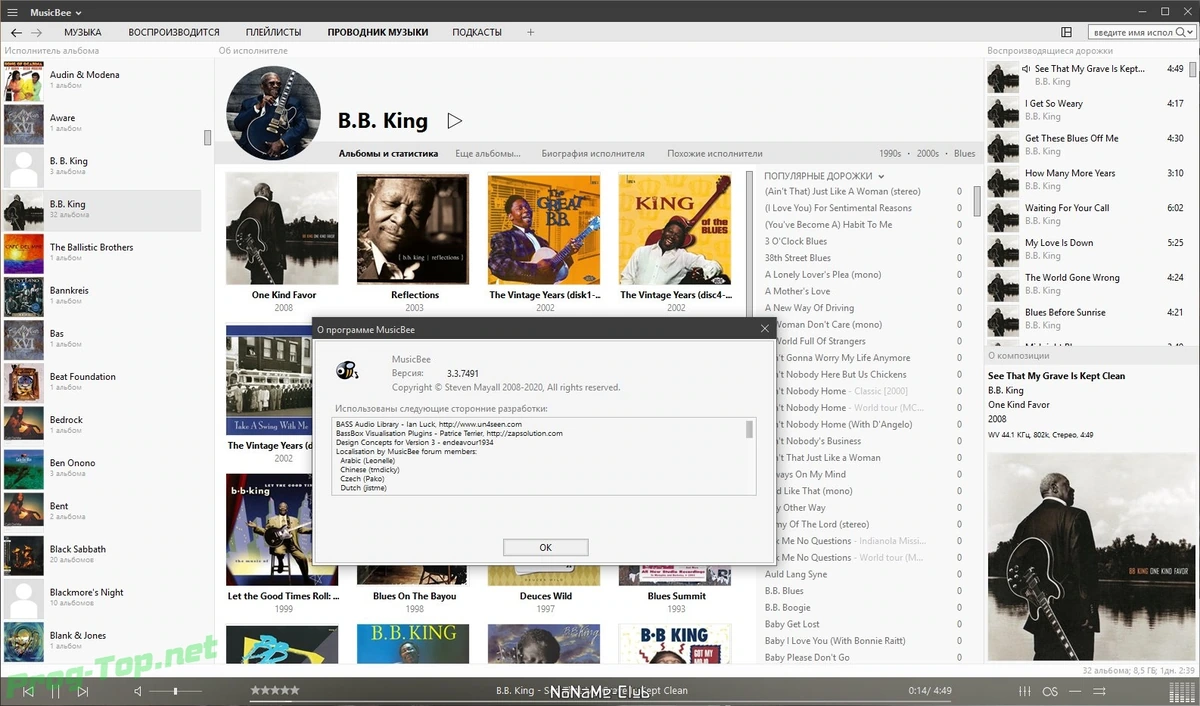Switch to the МУЗЫКА tab
Viewport: 1200px width, 706px height.
pos(83,32)
